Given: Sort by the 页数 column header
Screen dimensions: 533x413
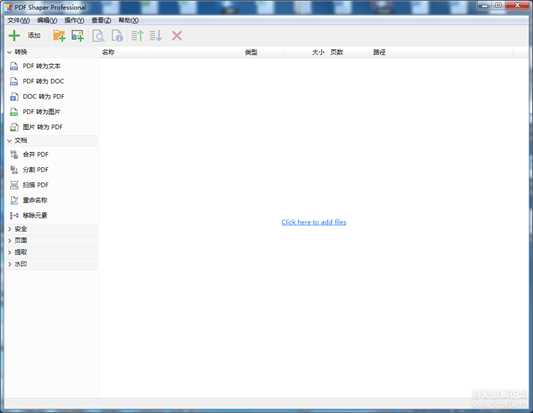Looking at the screenshot, I should 337,52.
